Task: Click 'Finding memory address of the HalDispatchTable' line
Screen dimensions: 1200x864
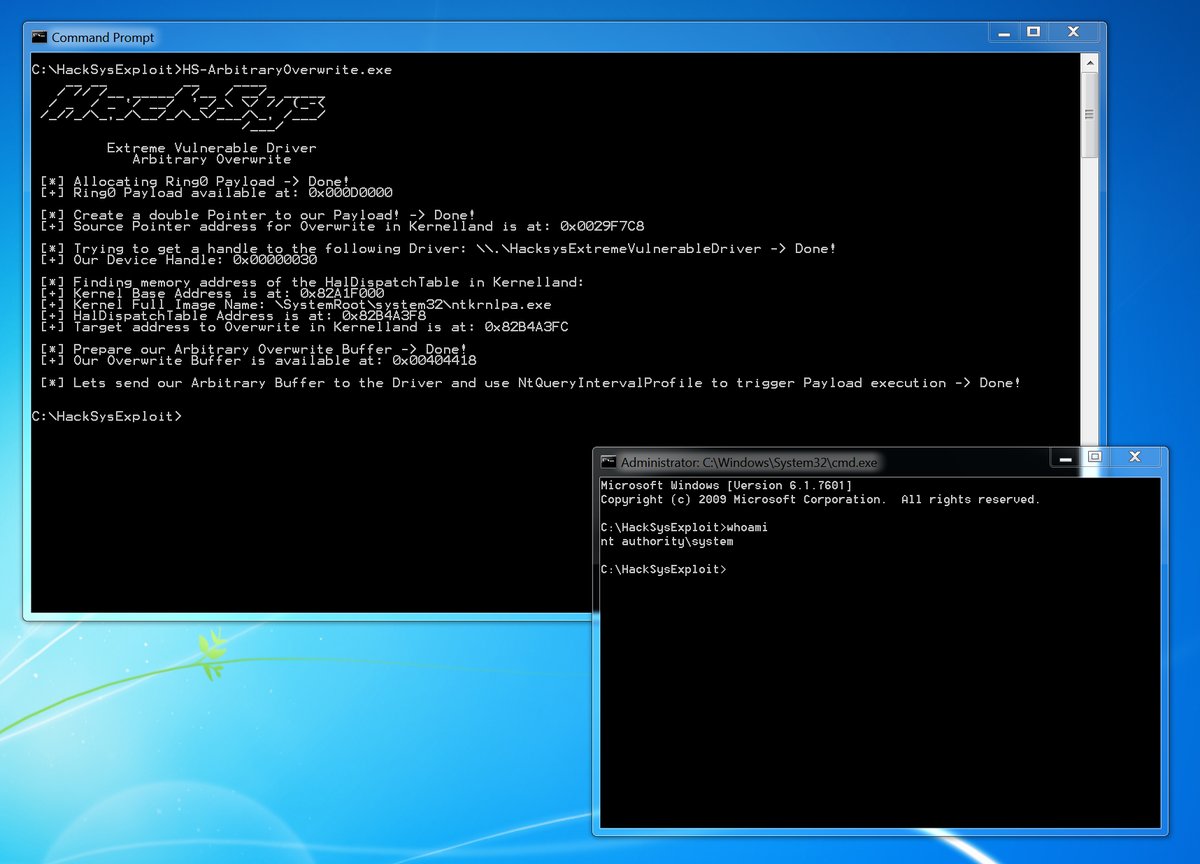Action: click(312, 282)
